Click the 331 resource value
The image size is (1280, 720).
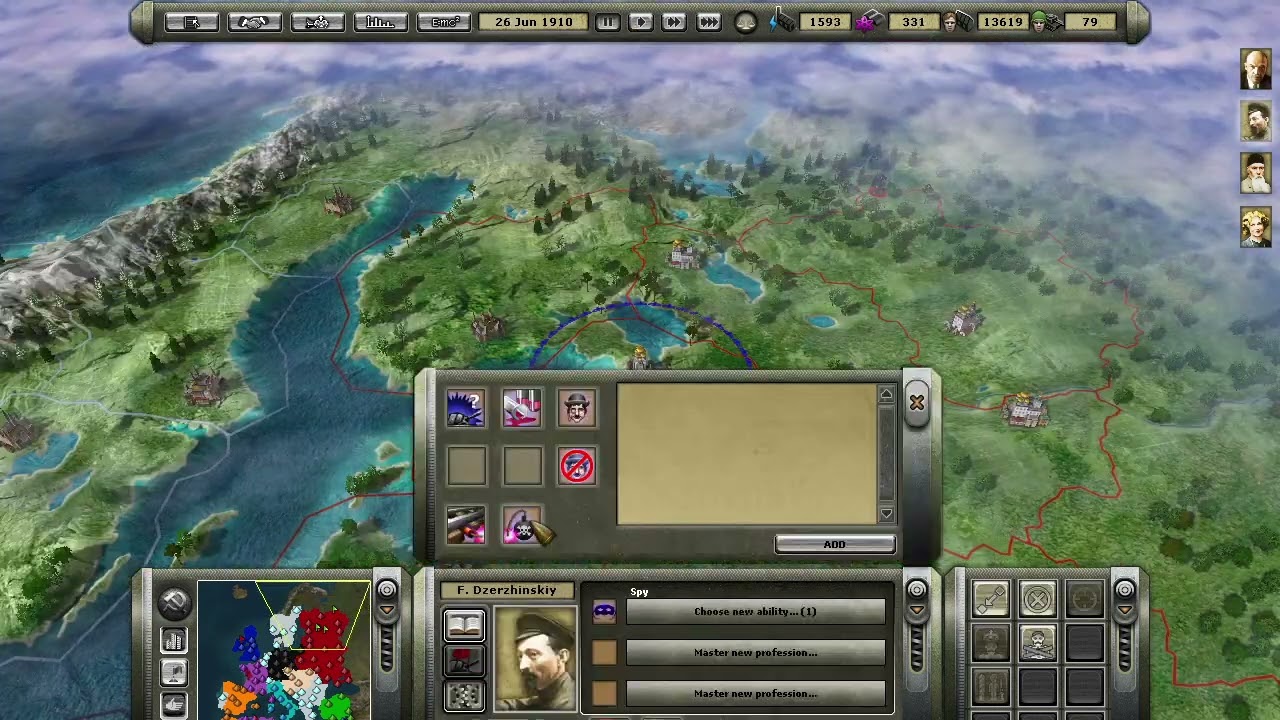pyautogui.click(x=913, y=22)
